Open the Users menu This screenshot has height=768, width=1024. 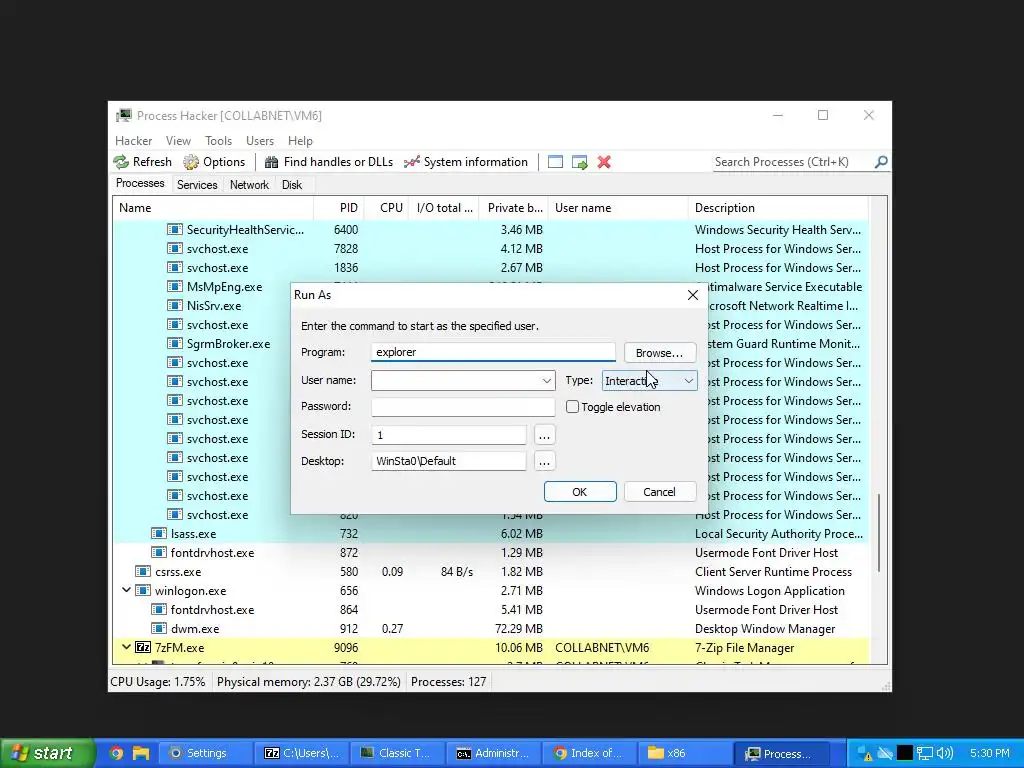259,140
